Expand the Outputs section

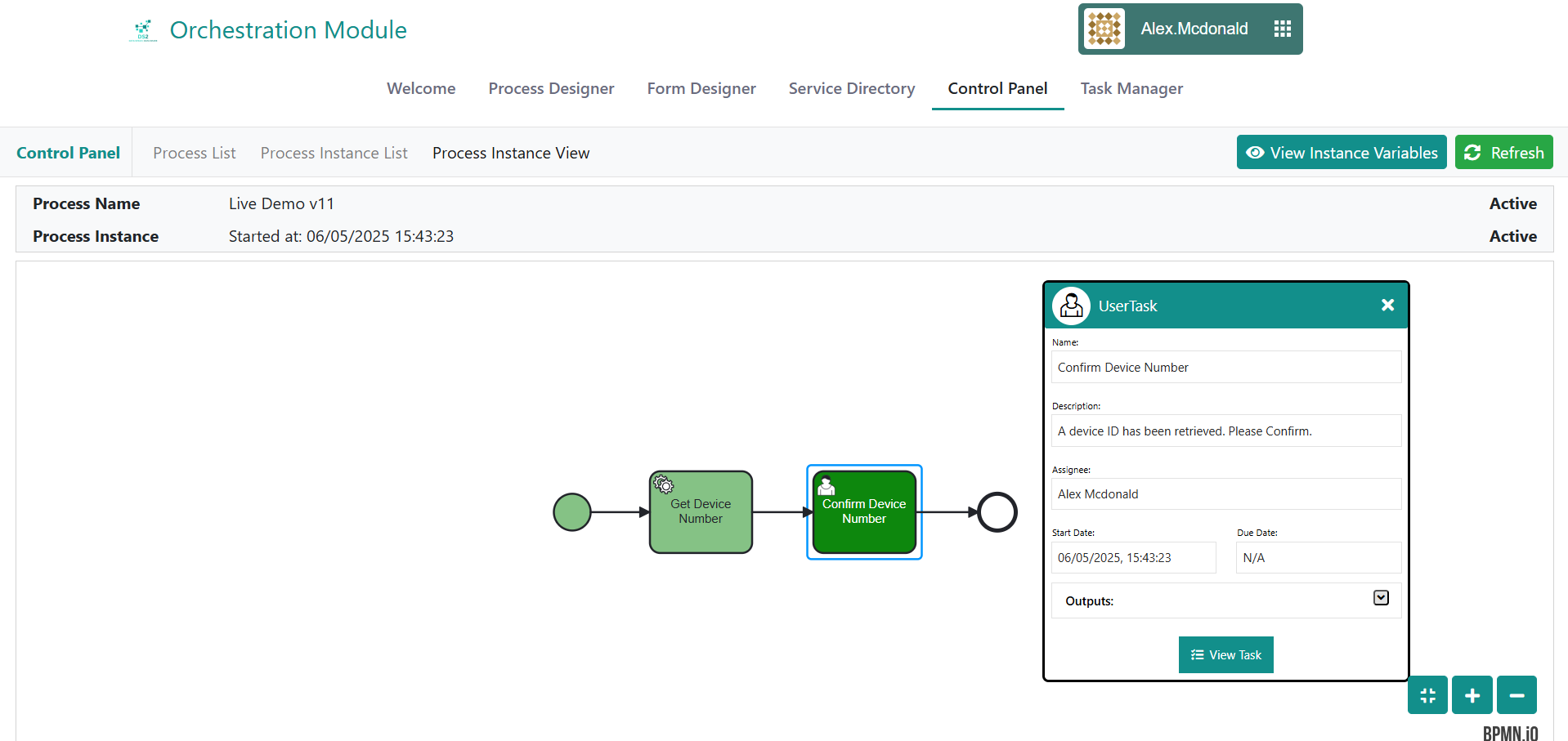[1381, 598]
